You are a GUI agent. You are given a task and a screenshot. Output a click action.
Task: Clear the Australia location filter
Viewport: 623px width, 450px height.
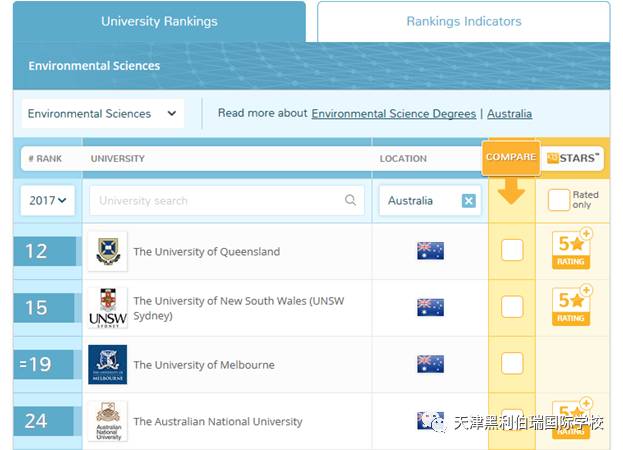click(468, 201)
